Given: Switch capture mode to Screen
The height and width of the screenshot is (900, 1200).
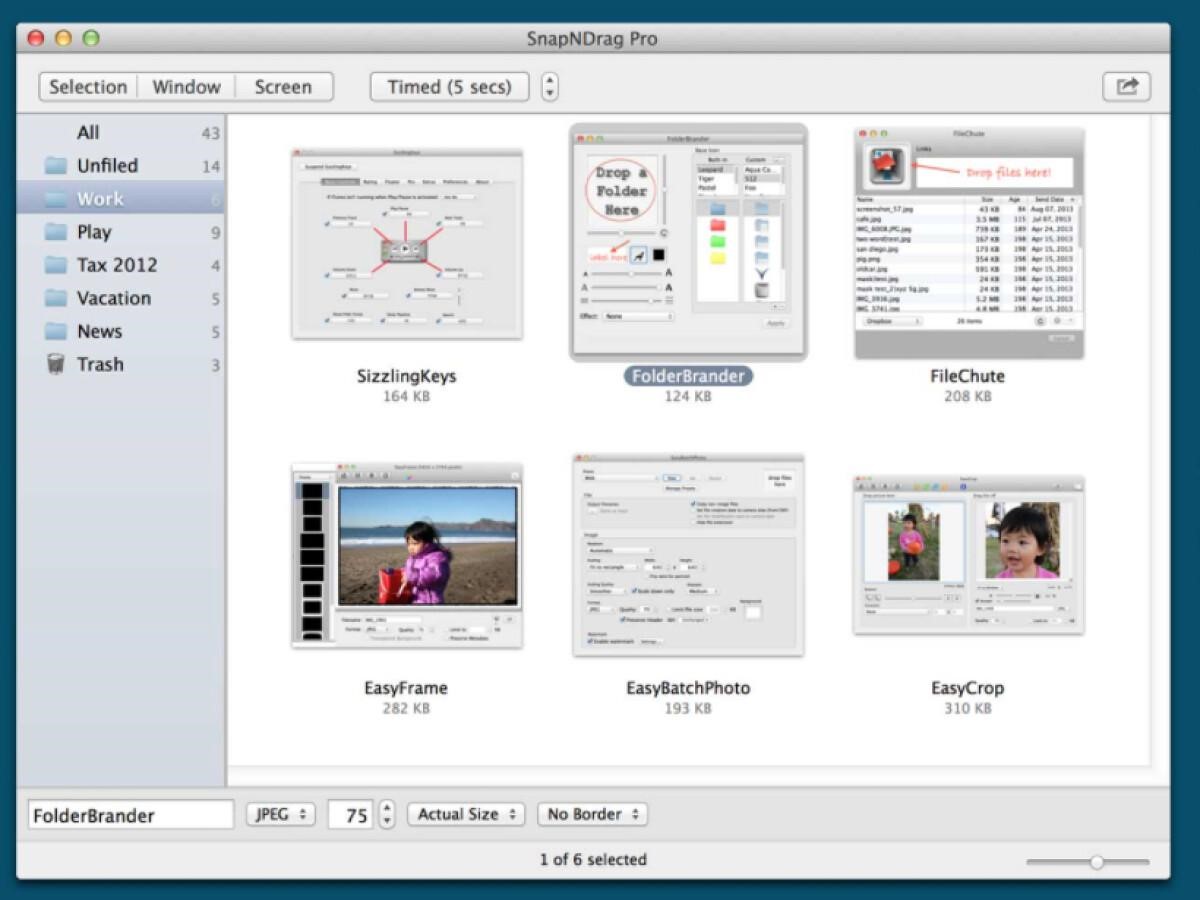Looking at the screenshot, I should pos(283,87).
